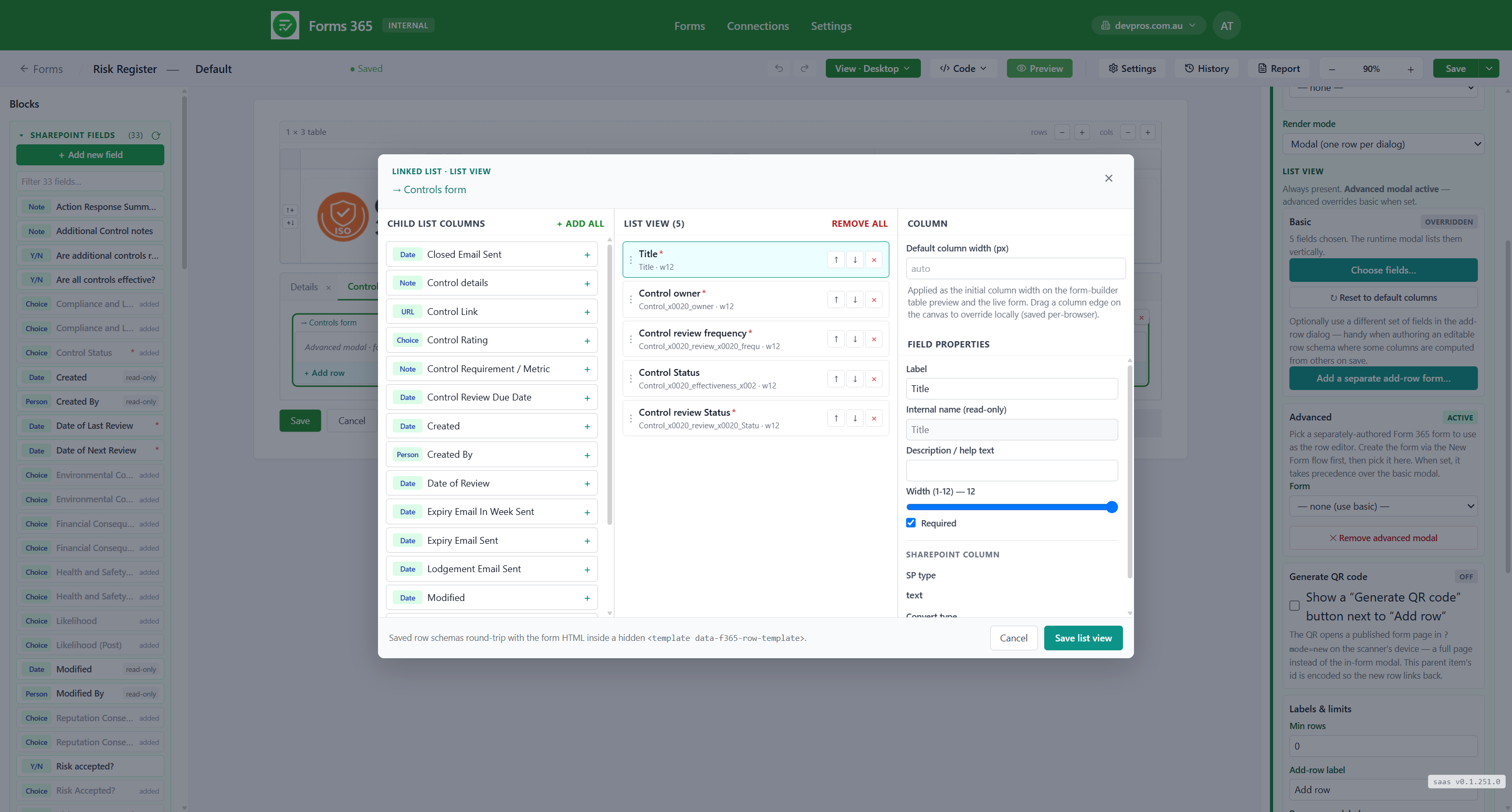This screenshot has width=1512, height=812.
Task: Click ADD ALL child columns
Action: (x=580, y=224)
